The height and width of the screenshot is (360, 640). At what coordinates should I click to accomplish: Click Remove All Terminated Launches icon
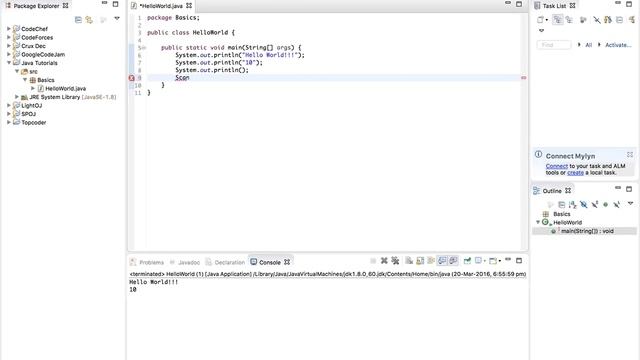pos(395,261)
